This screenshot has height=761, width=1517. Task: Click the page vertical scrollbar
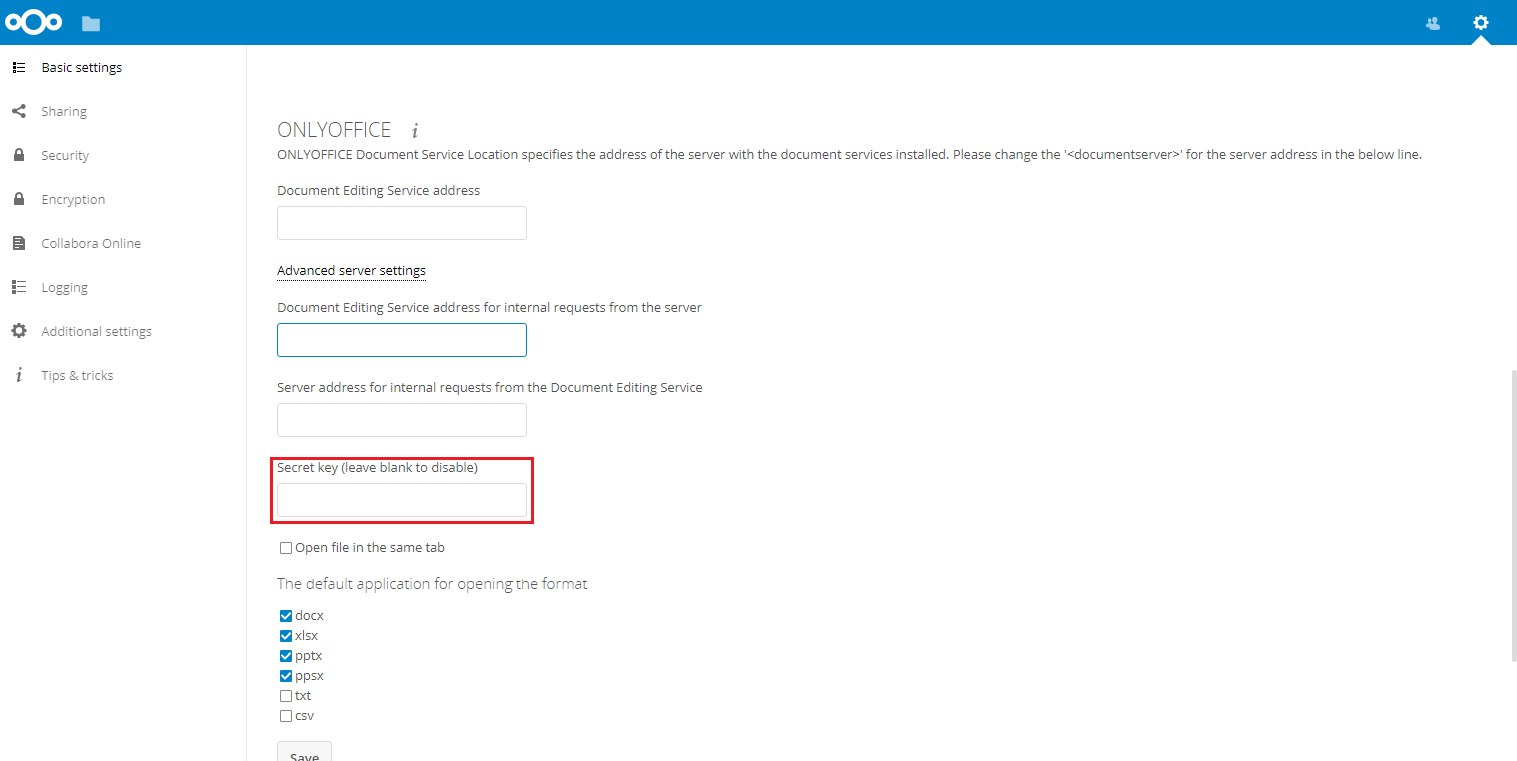click(x=1512, y=515)
